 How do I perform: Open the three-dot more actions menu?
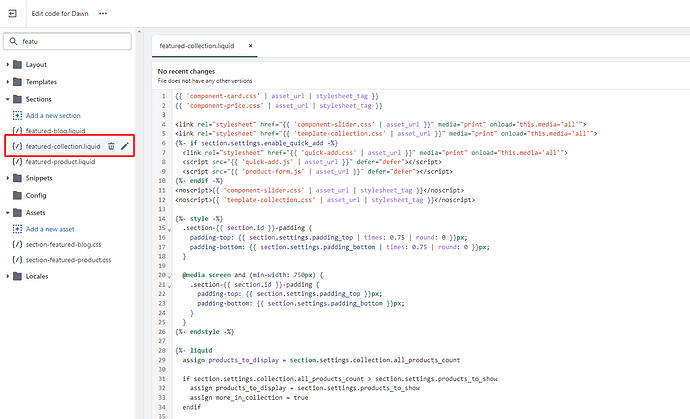[103, 14]
